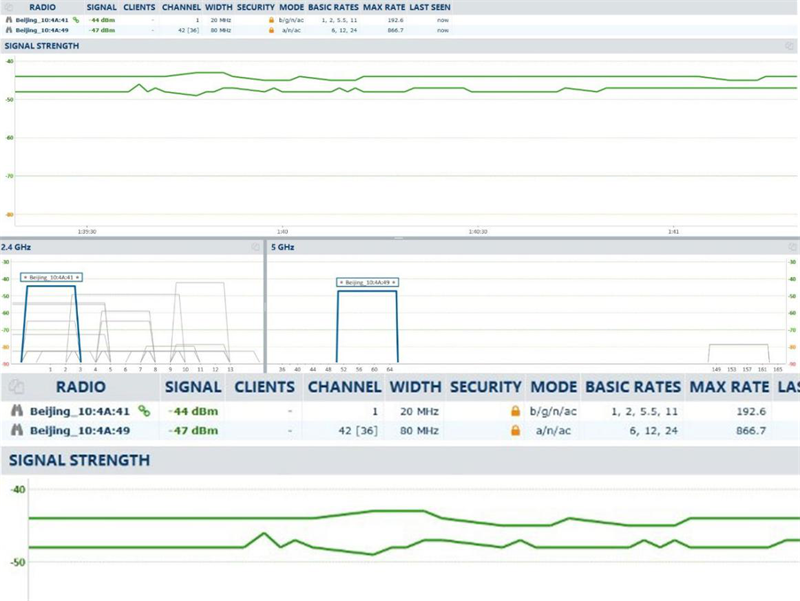
Task: Click radio tower icon for enlarged Beijing_10:4A:41
Action: [17, 411]
